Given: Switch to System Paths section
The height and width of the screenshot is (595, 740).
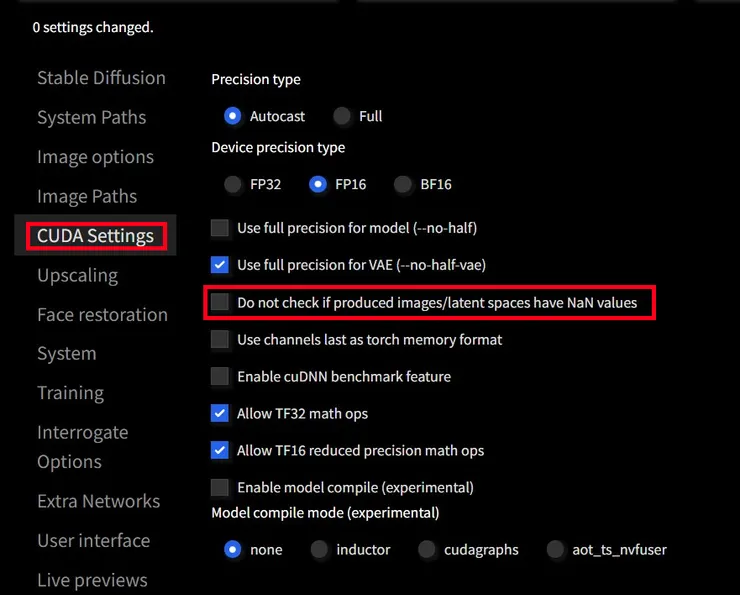Looking at the screenshot, I should click(x=91, y=117).
